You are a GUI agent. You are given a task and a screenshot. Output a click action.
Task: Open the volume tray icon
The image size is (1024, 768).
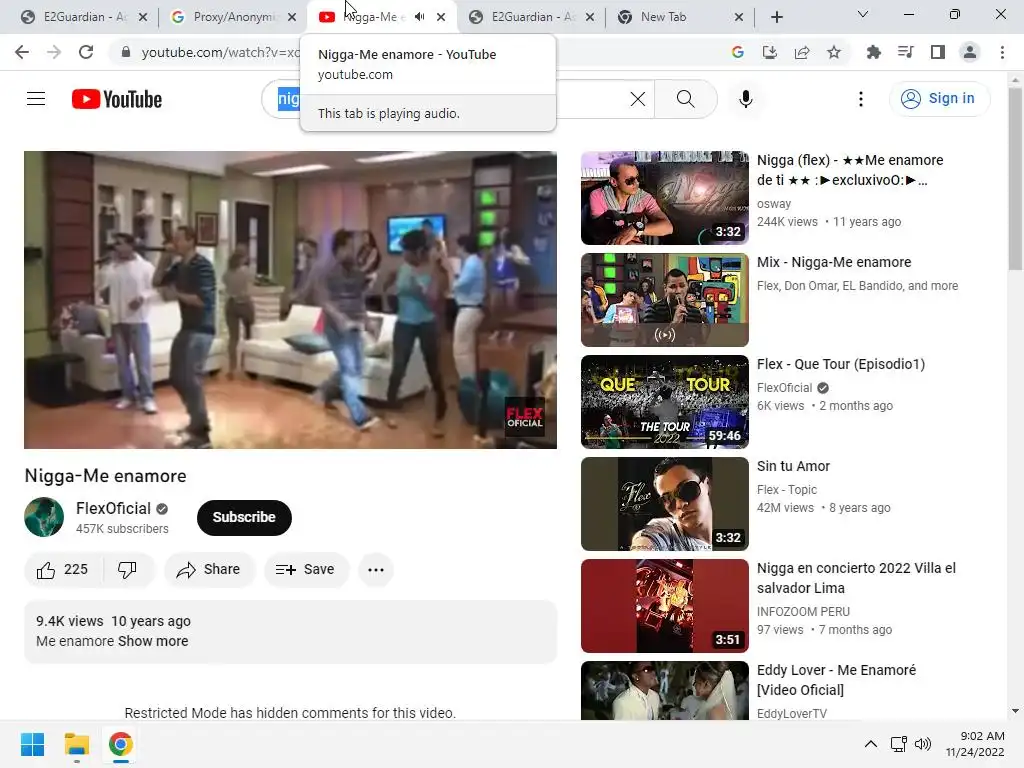point(923,744)
